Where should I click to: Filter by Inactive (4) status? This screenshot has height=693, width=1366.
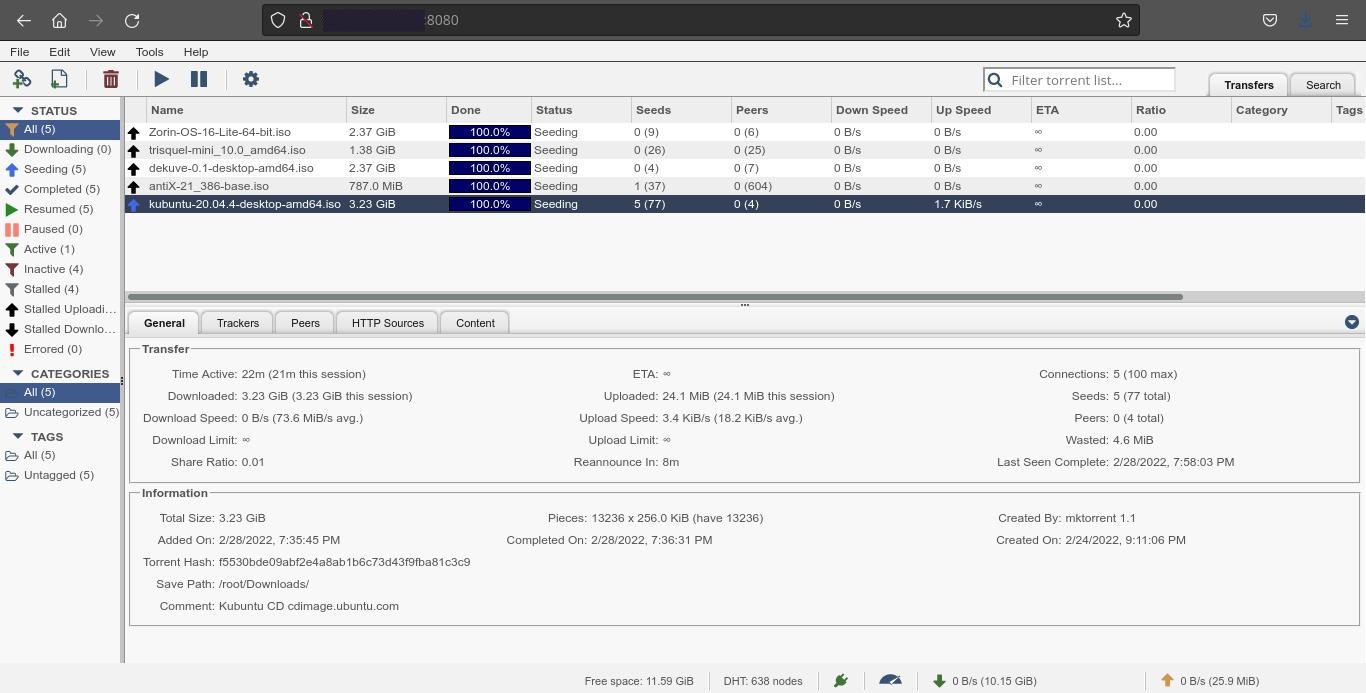(60, 269)
